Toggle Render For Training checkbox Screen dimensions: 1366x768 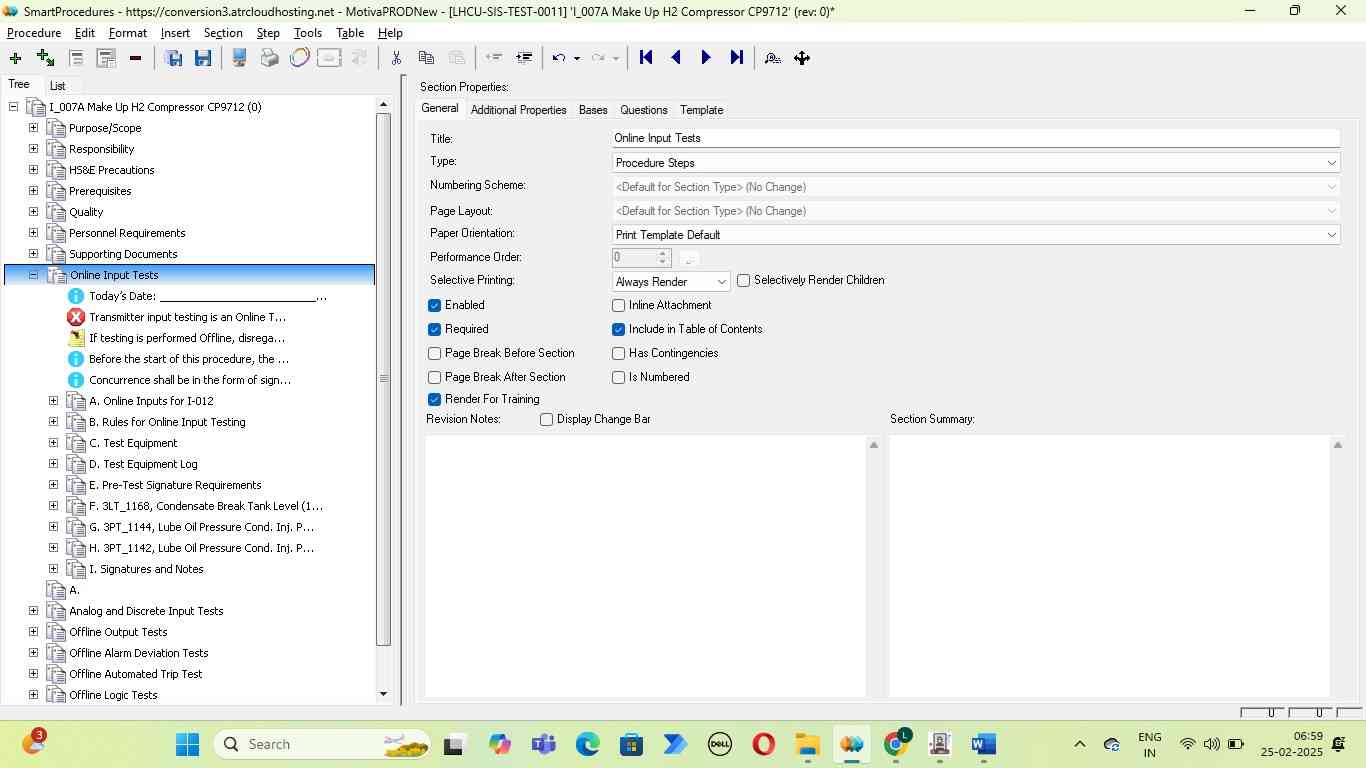click(434, 399)
